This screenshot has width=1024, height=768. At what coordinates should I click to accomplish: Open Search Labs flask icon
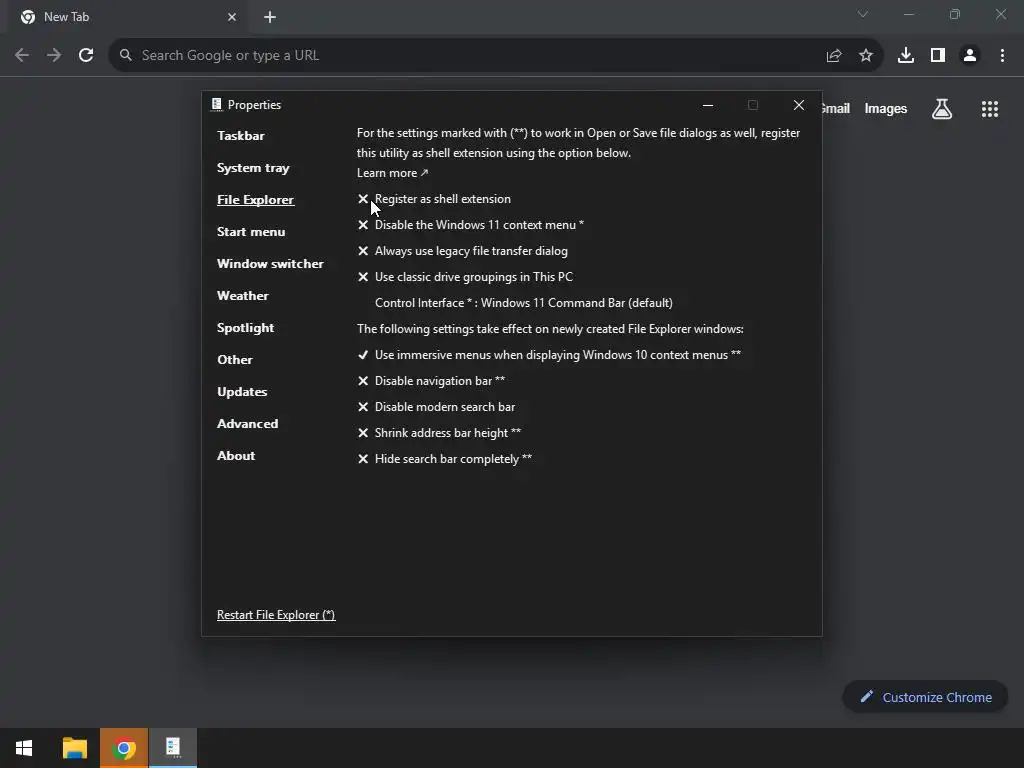click(x=942, y=109)
